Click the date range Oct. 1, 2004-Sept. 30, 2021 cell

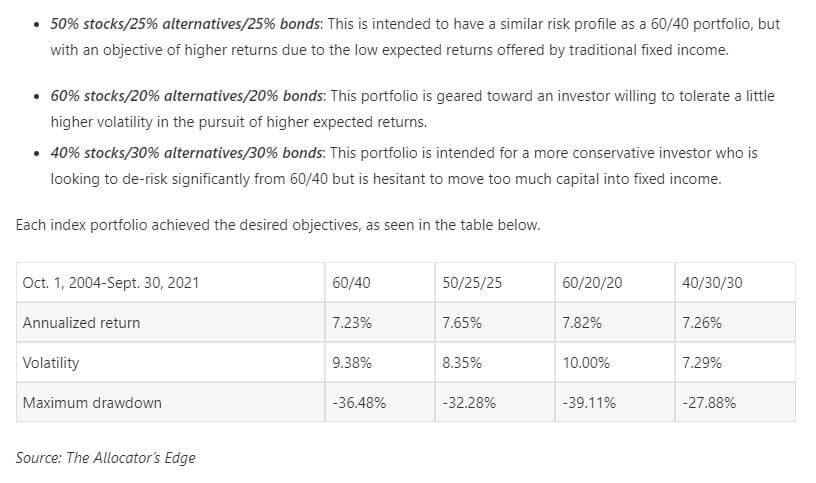110,283
